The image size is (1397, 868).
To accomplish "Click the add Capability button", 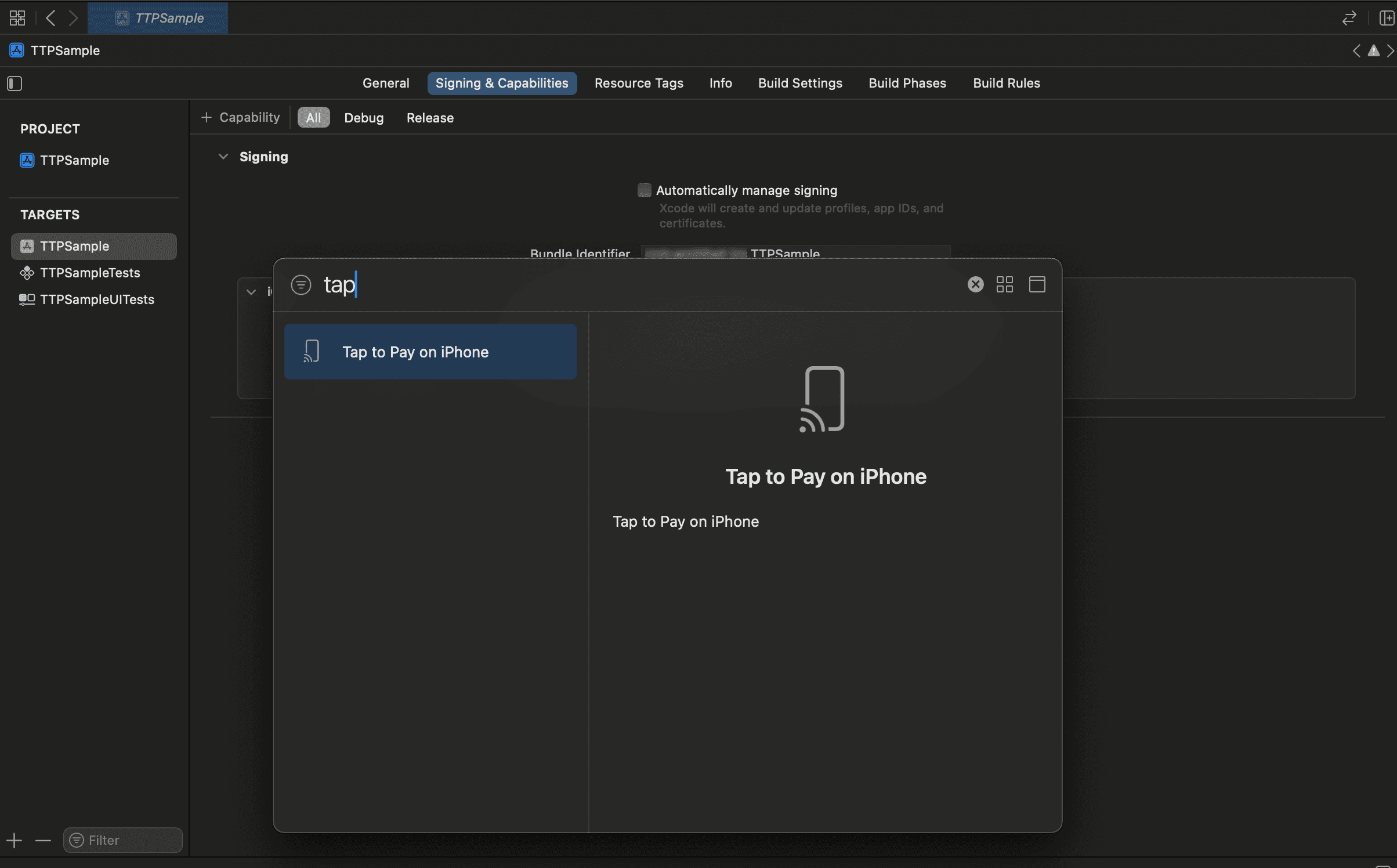I will [241, 118].
